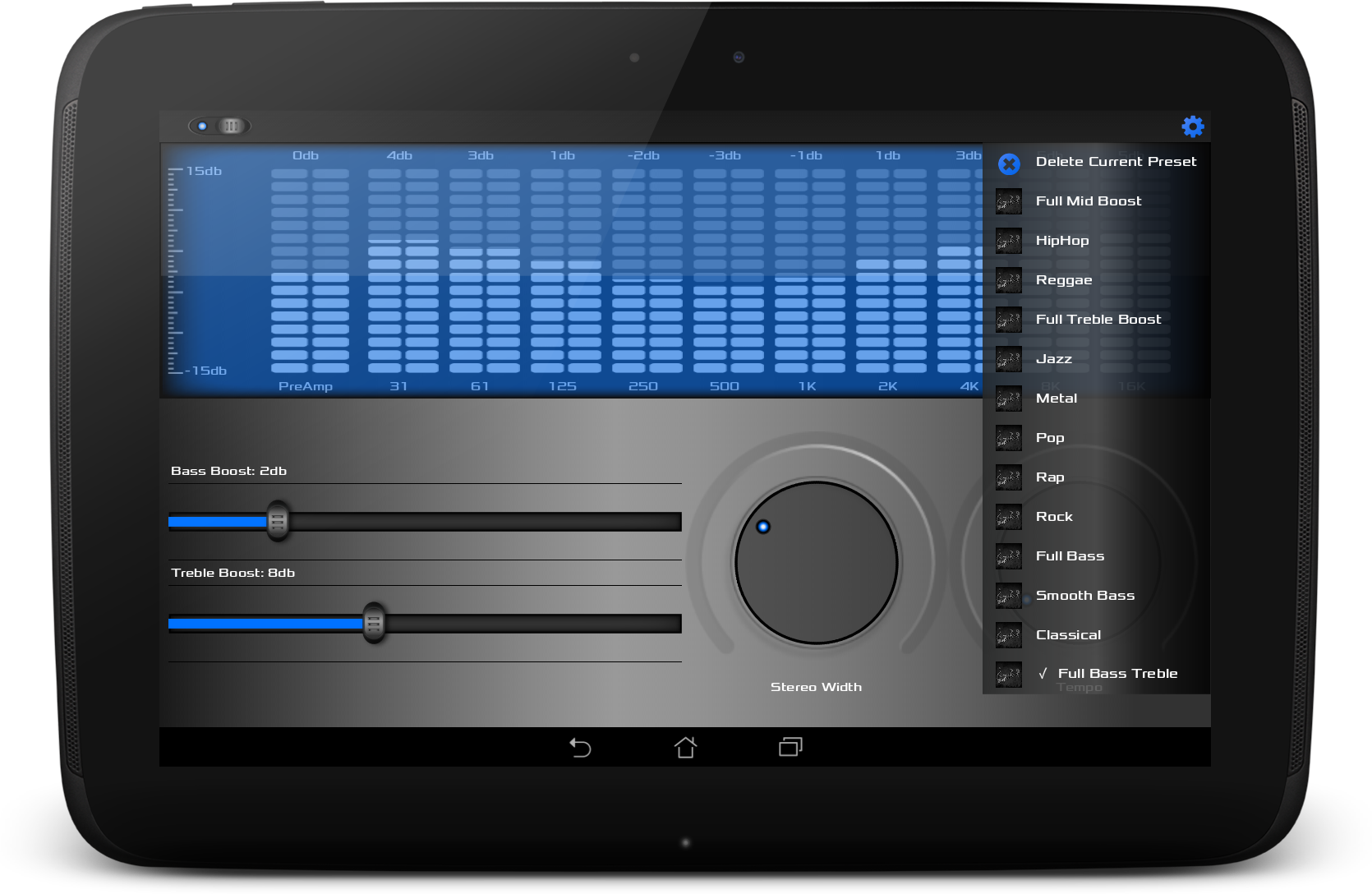This screenshot has height=894, width=1372.
Task: Click the Rock preset thumbnail icon
Action: click(1009, 517)
